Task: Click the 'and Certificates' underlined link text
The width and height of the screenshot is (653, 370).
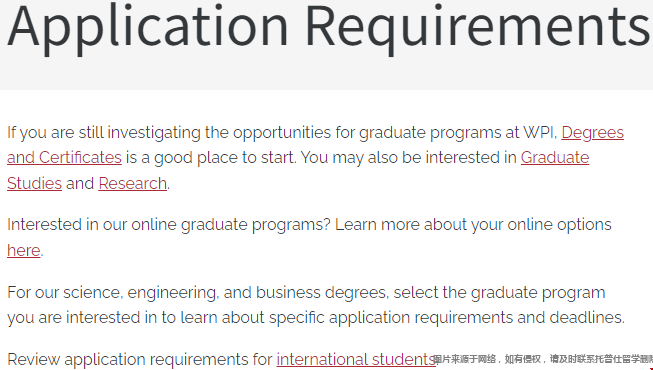Action: pos(64,158)
